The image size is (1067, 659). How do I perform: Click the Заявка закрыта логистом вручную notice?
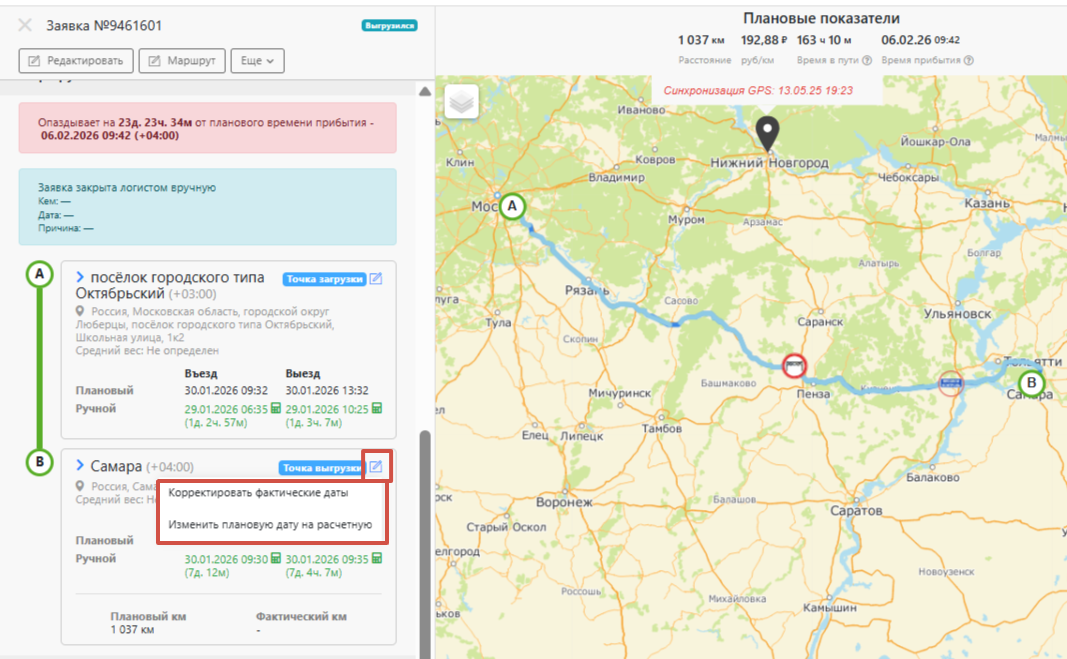pos(208,207)
